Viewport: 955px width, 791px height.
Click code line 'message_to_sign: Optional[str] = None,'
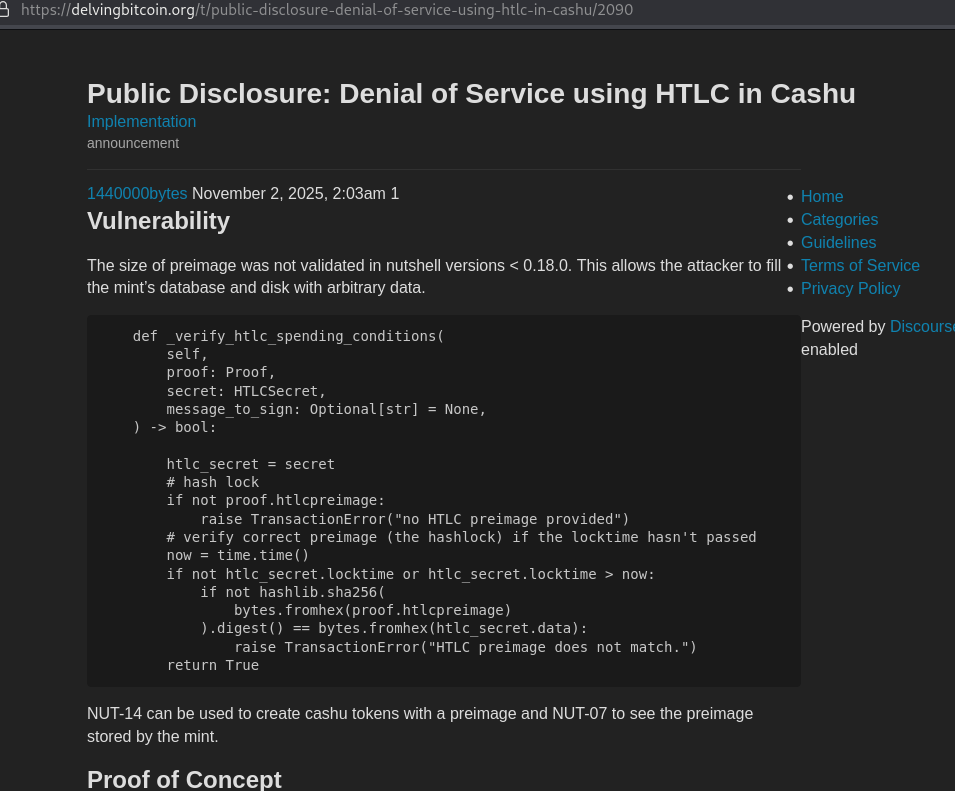326,409
